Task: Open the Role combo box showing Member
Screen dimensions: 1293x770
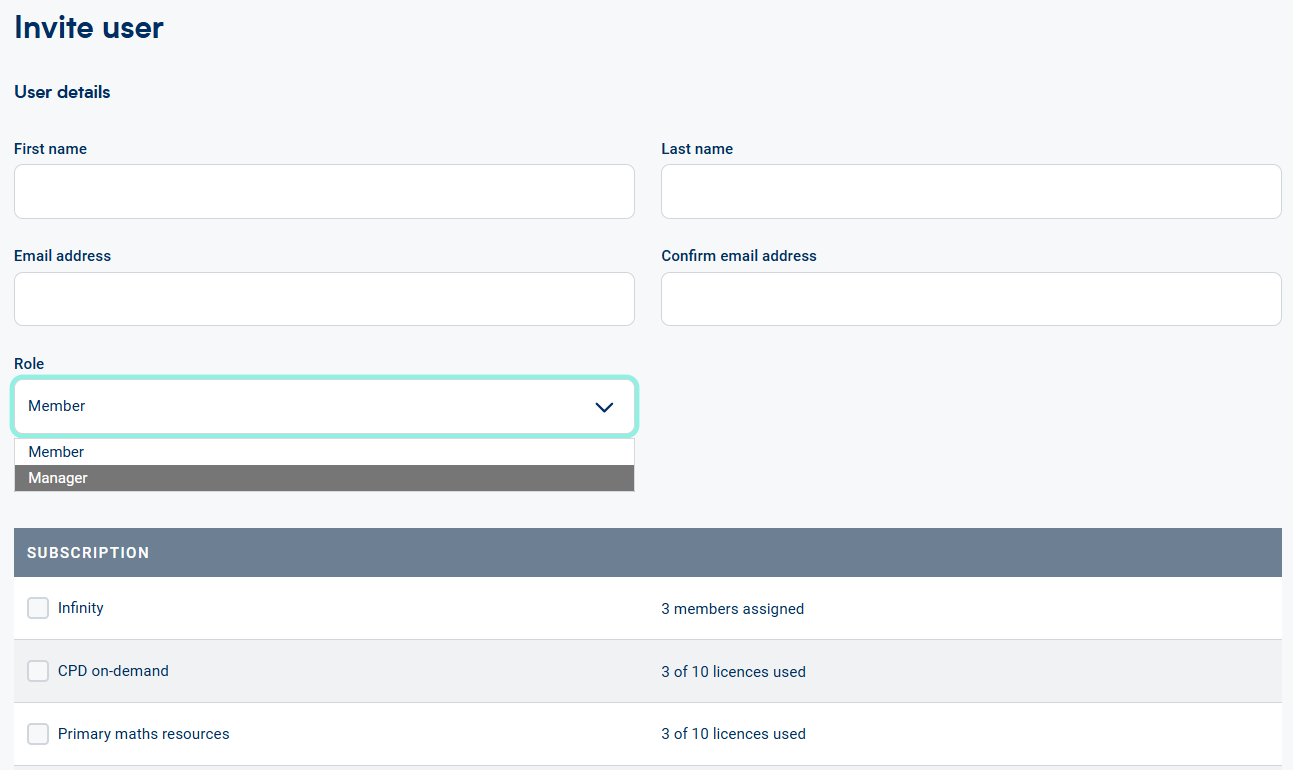Action: point(300,407)
